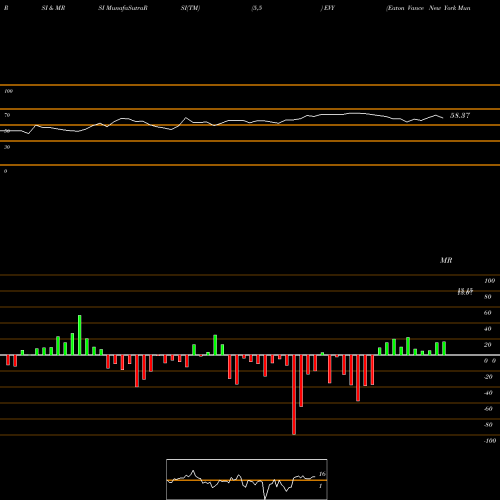Screen dimensions: 500x500
Task: Click the right end of the RSI line
Action: click(443, 118)
